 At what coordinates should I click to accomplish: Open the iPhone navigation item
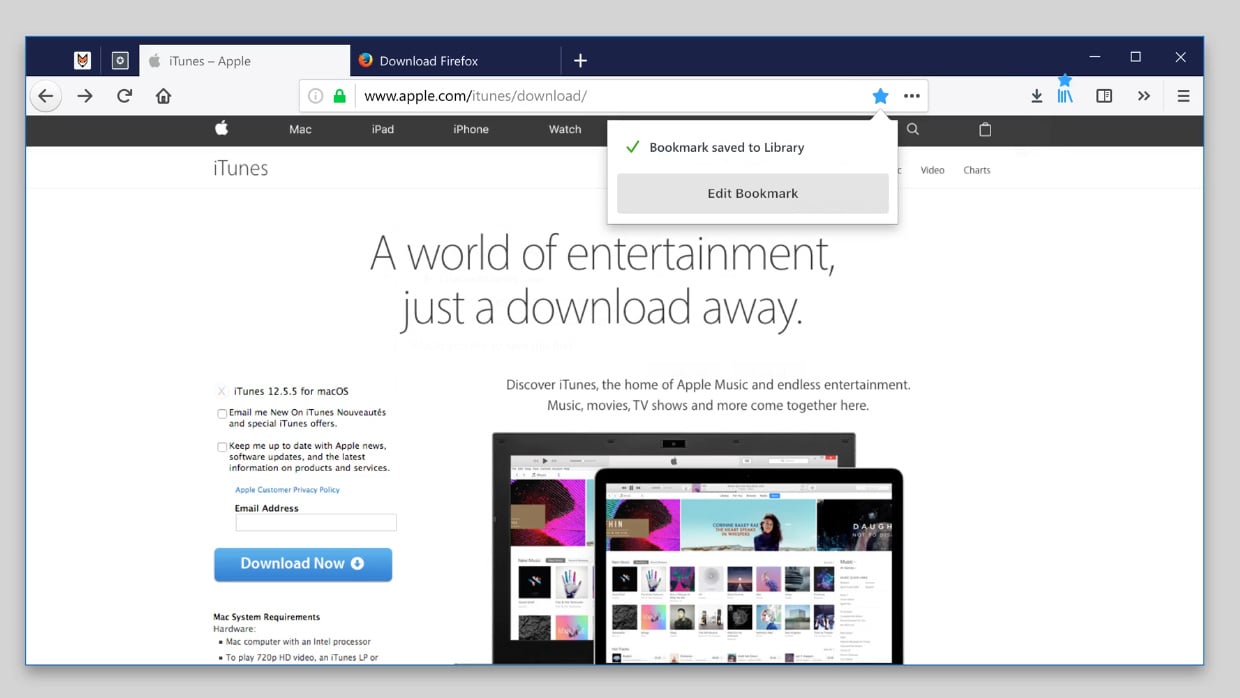coord(471,129)
